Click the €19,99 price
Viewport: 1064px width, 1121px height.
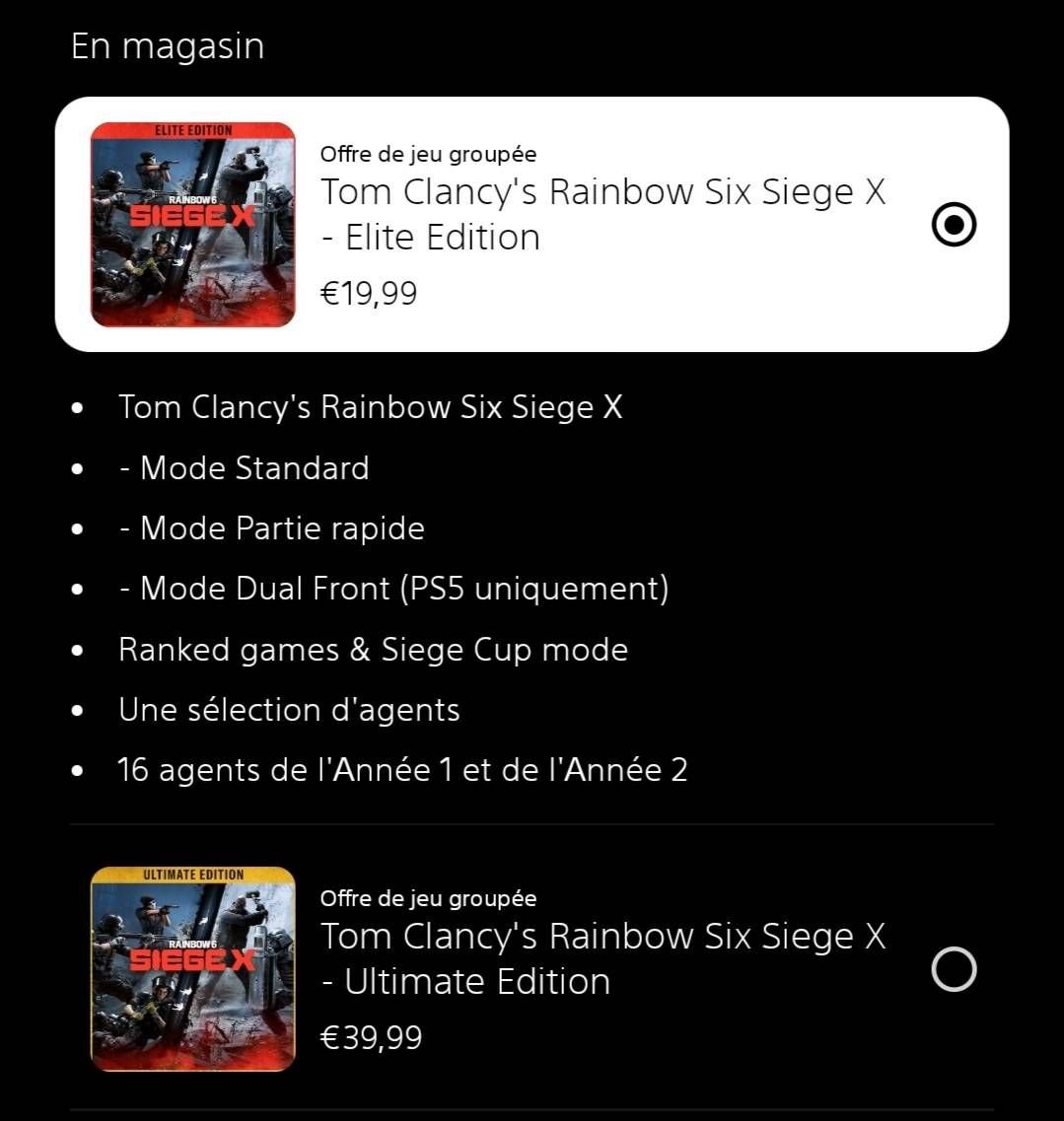coord(369,293)
